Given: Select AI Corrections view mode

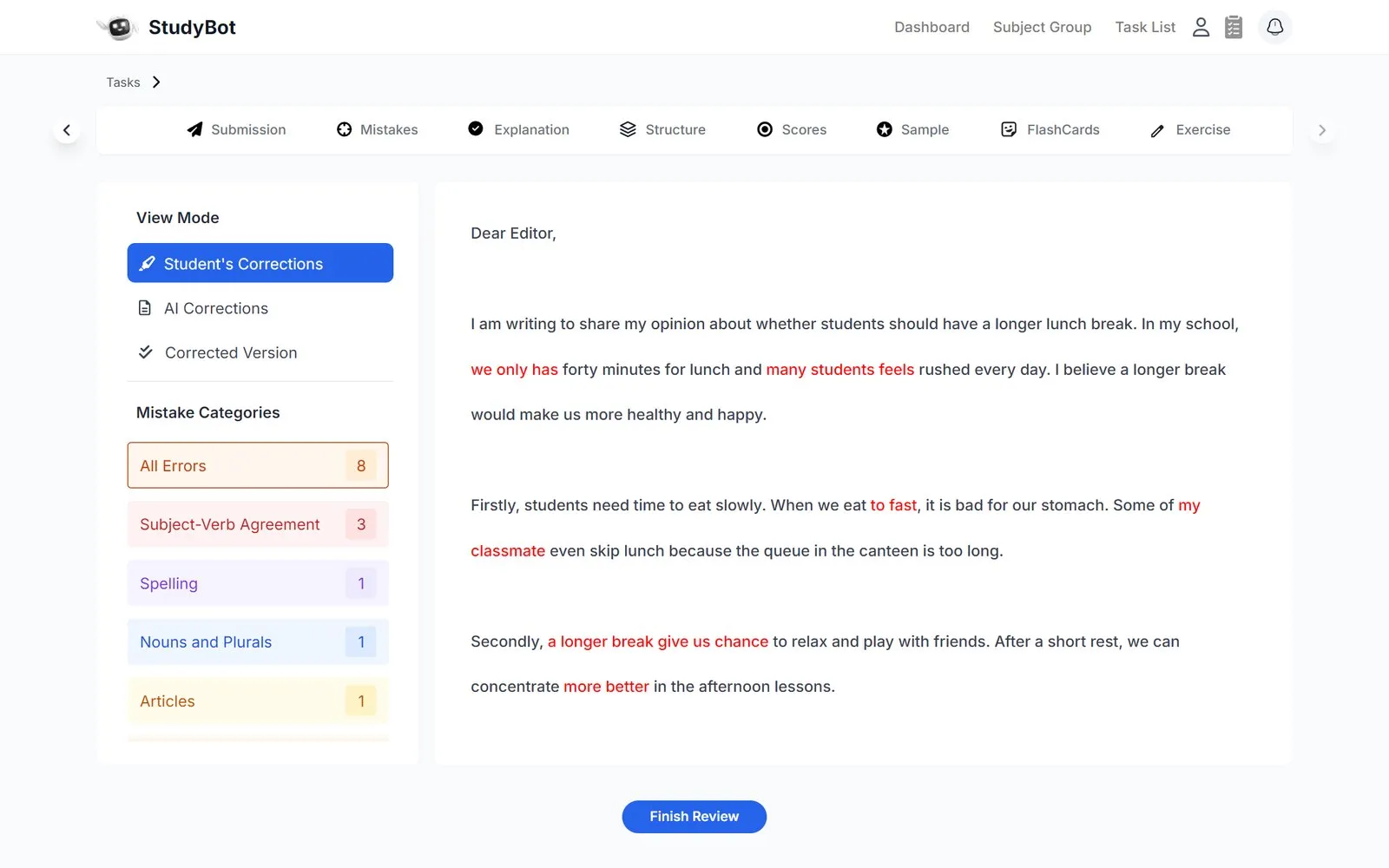Looking at the screenshot, I should point(260,308).
